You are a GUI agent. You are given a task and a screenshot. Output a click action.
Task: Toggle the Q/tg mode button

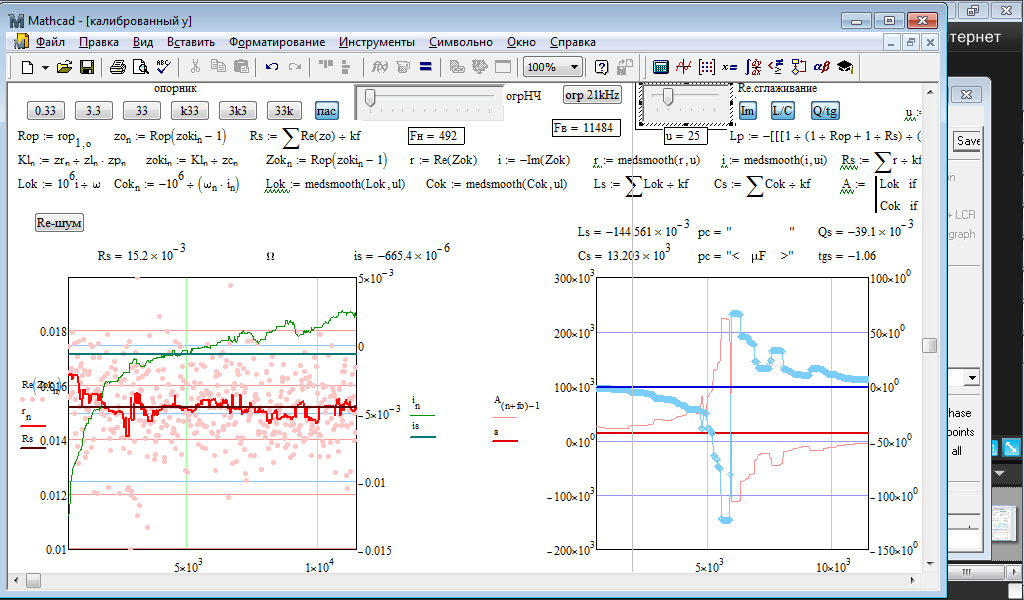tap(825, 111)
